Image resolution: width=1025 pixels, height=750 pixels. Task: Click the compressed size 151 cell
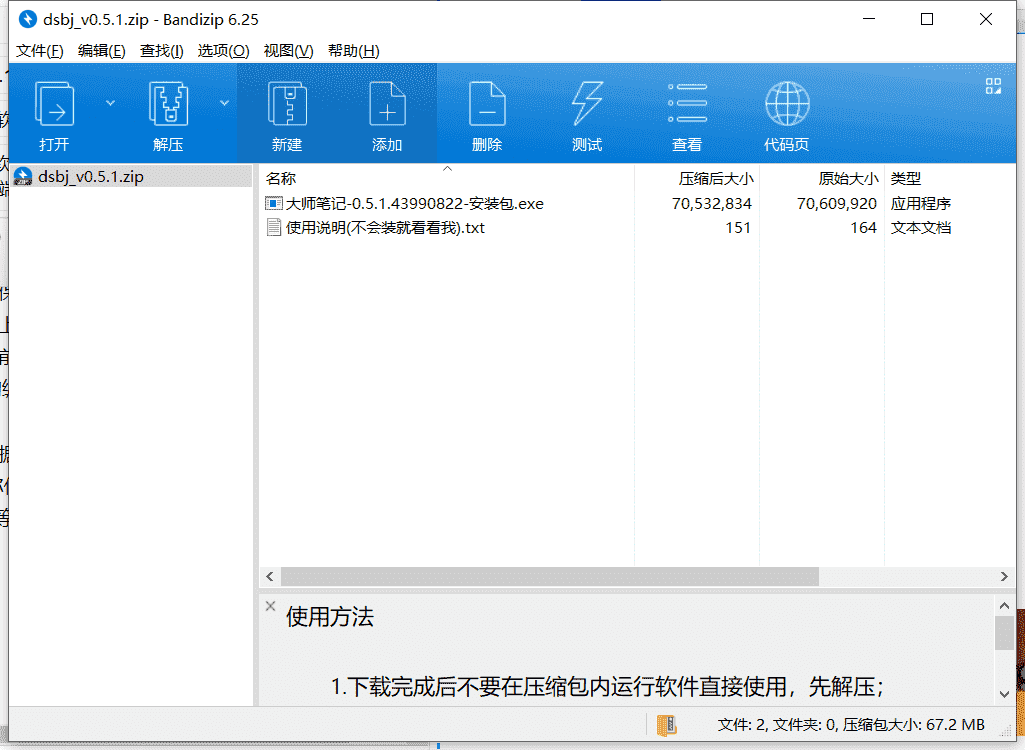pos(738,228)
